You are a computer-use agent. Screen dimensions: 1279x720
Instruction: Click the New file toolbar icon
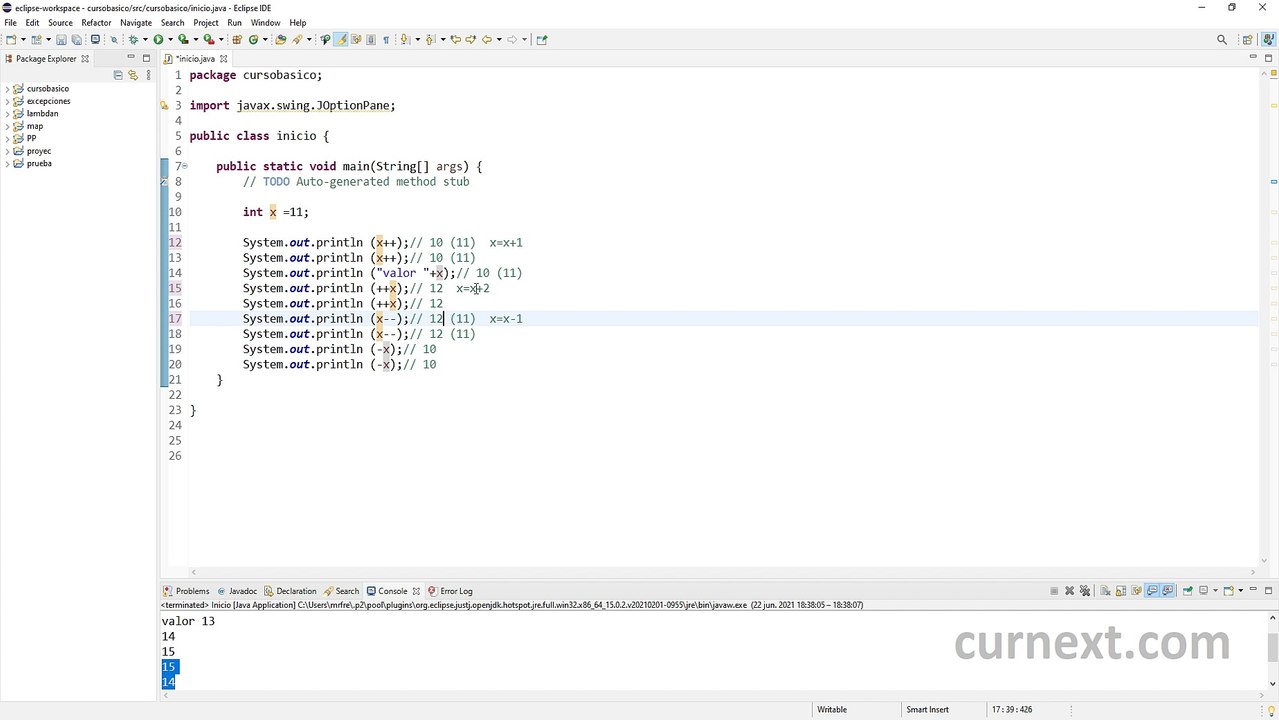pyautogui.click(x=10, y=40)
